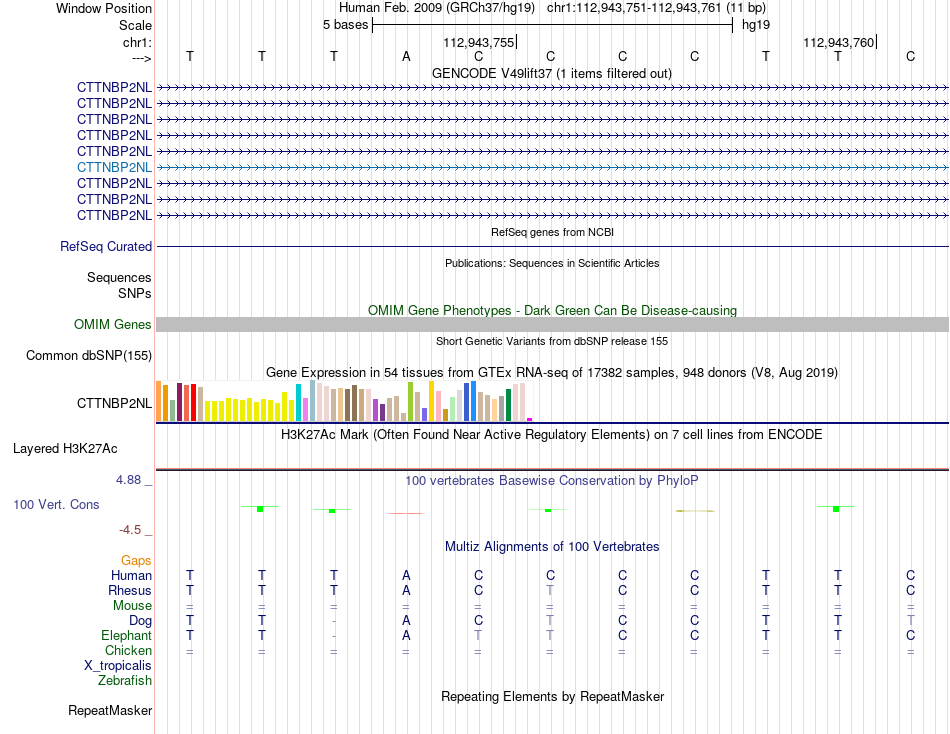The image size is (950, 734).
Task: Click the Zebrafish species label
Action: (x=125, y=681)
